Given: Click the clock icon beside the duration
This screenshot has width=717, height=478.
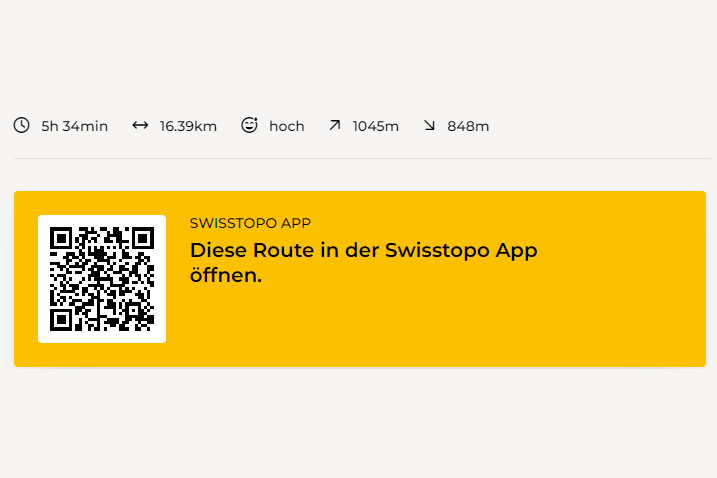Looking at the screenshot, I should (x=21, y=126).
